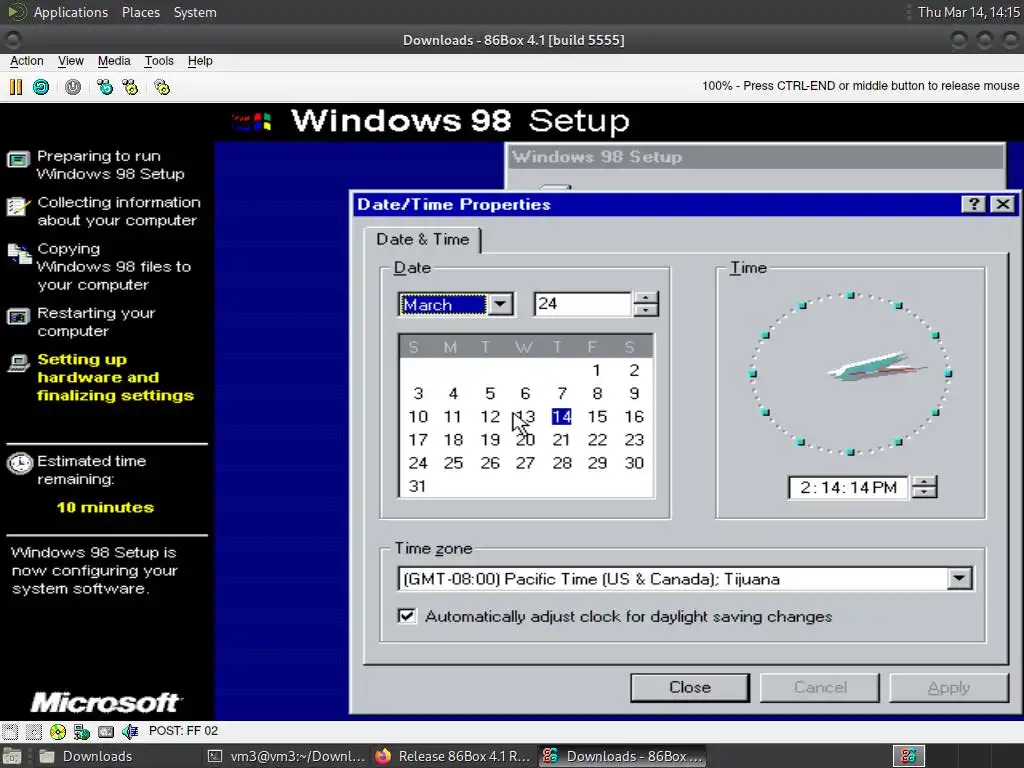Open the Tools menu
This screenshot has height=768, width=1024.
pos(159,61)
